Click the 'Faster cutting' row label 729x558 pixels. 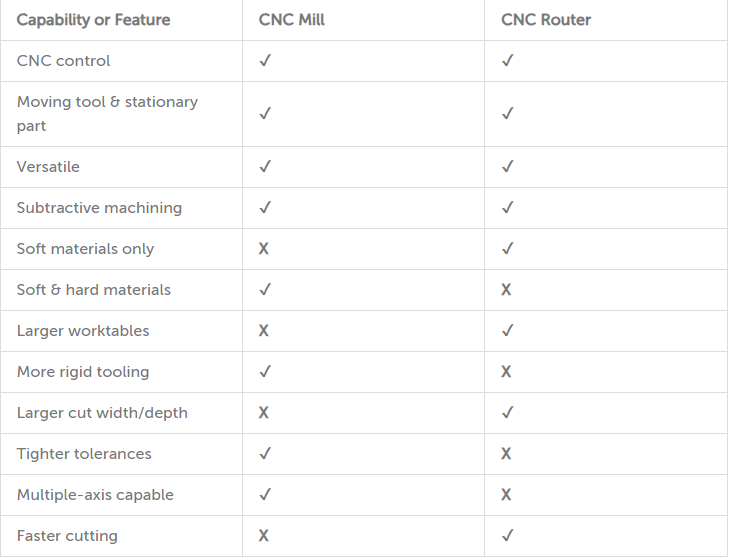tap(67, 536)
